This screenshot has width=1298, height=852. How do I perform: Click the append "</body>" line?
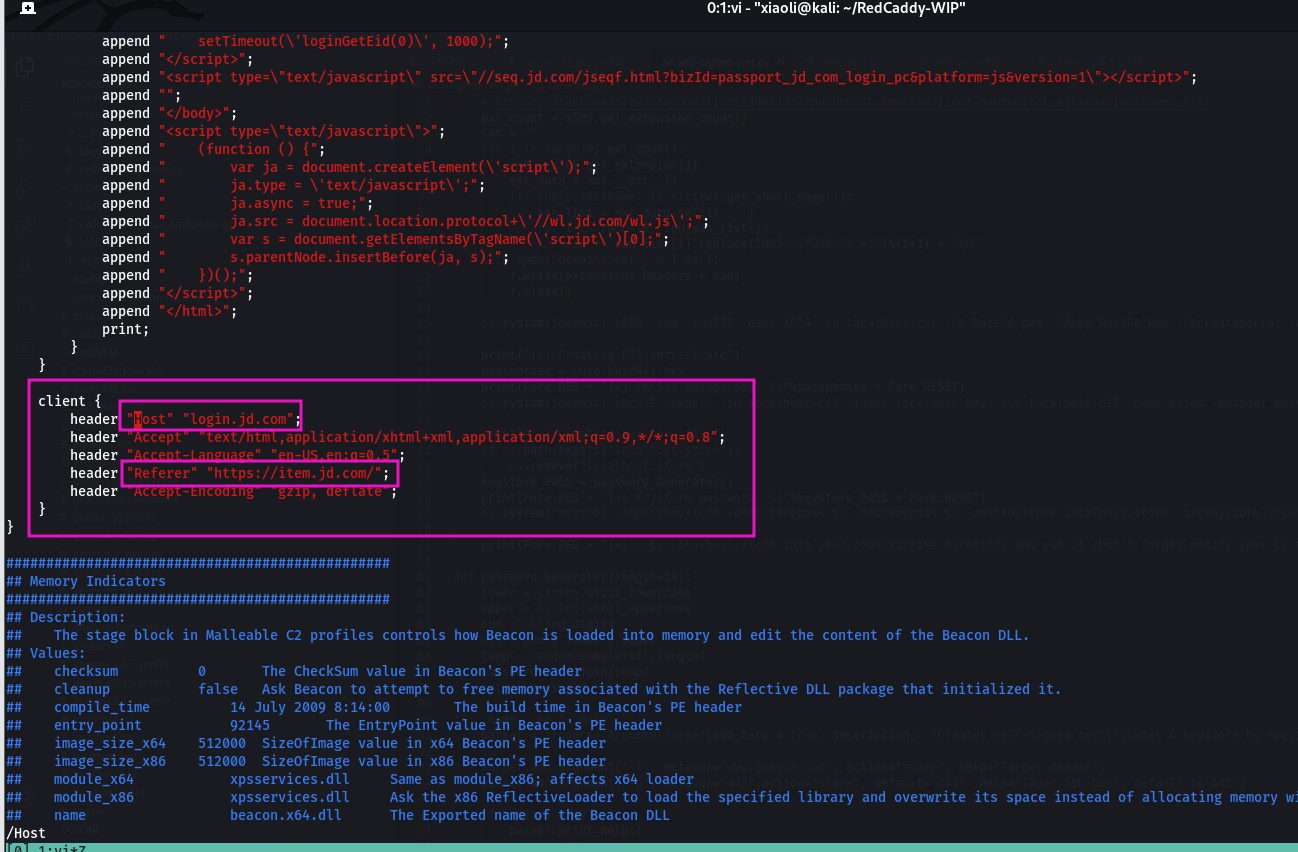click(x=170, y=113)
